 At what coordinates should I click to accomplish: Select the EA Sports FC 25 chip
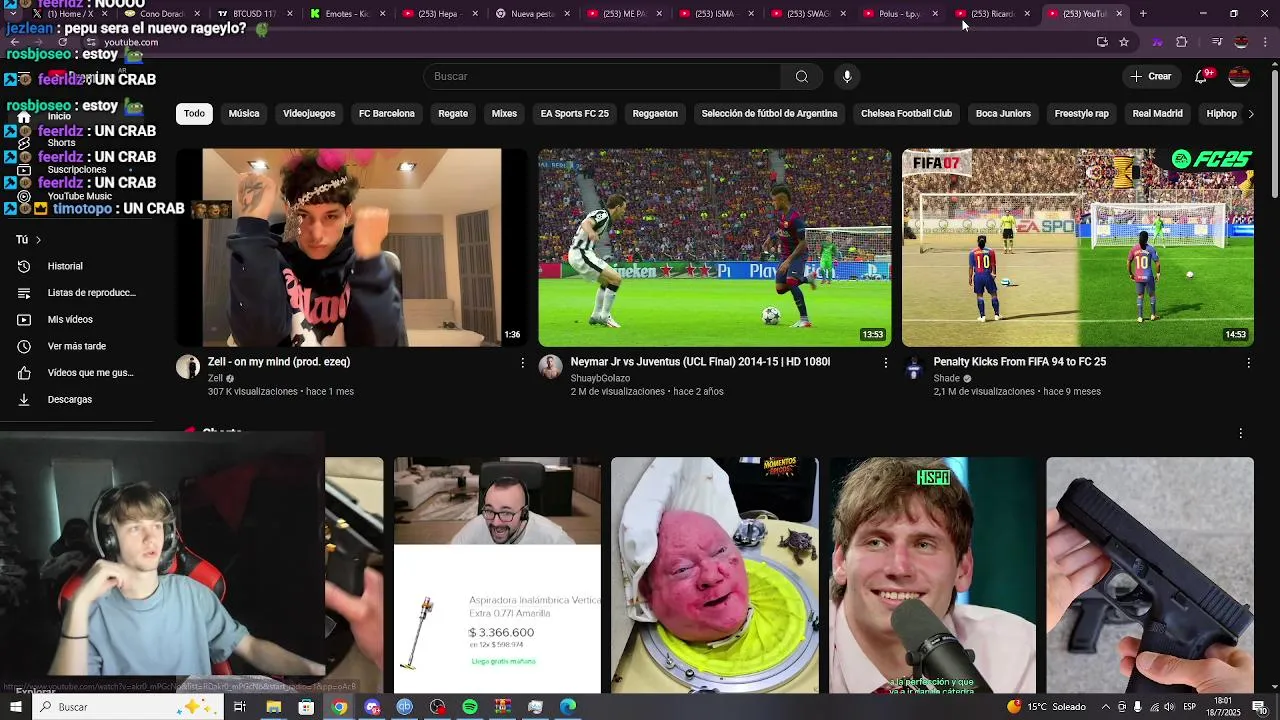(x=575, y=114)
